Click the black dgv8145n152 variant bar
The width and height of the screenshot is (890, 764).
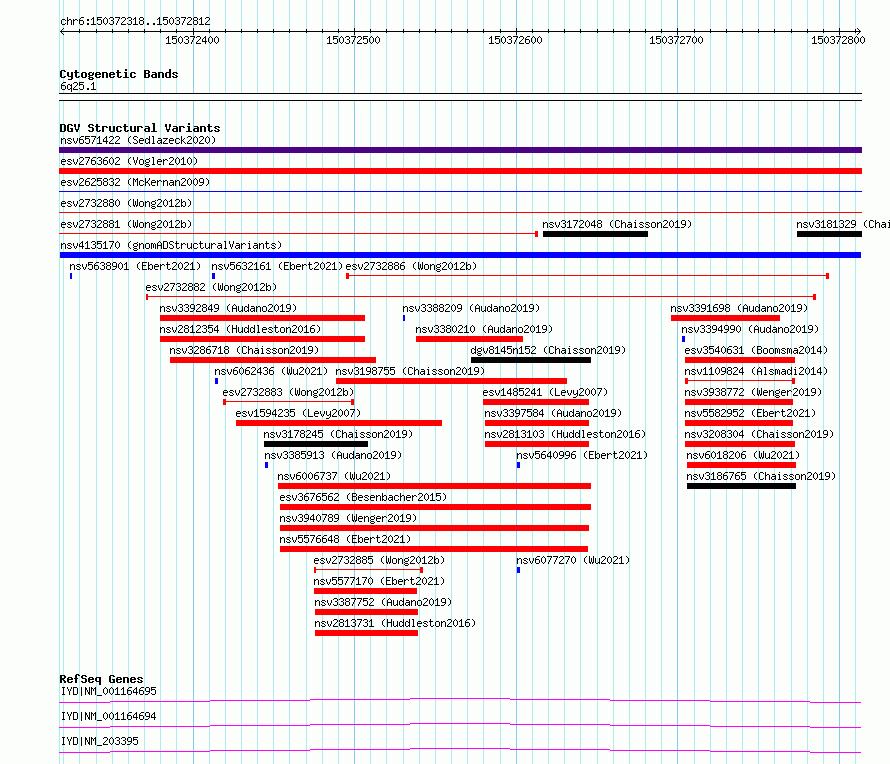point(531,360)
